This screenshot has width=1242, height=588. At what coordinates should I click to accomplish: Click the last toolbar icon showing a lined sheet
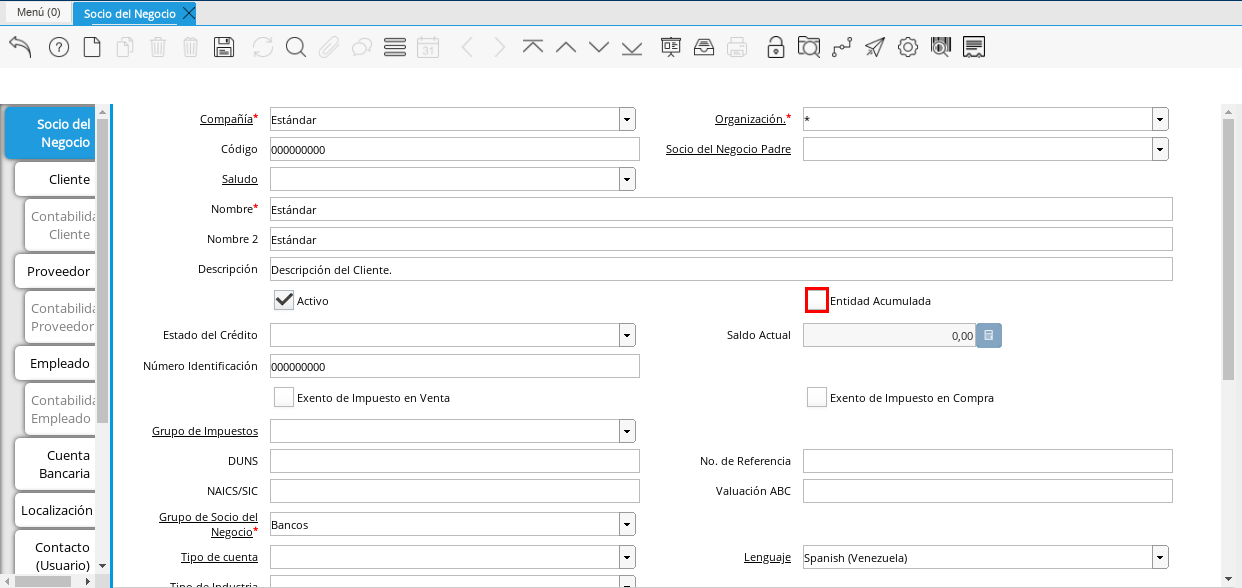pyautogui.click(x=974, y=47)
